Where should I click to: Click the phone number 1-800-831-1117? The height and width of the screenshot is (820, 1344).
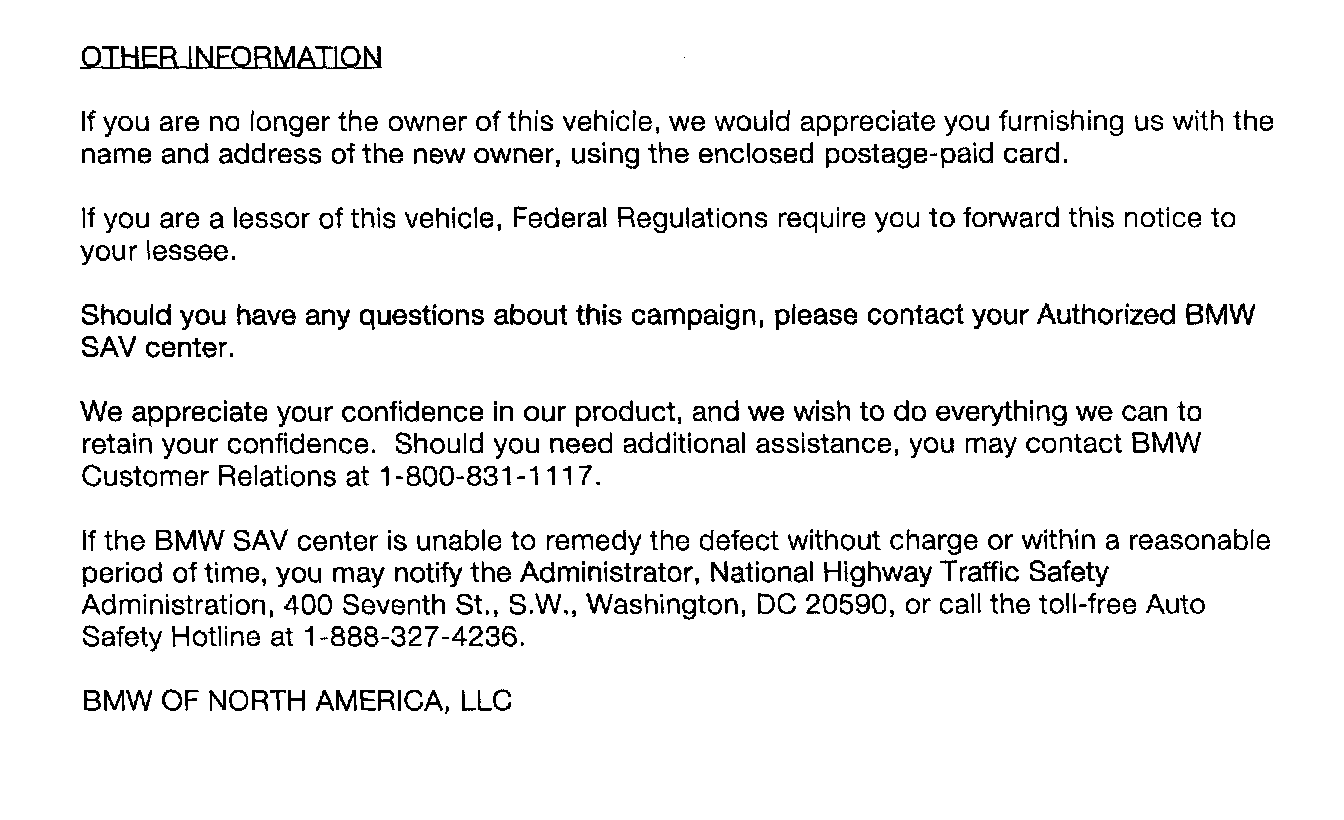(489, 477)
